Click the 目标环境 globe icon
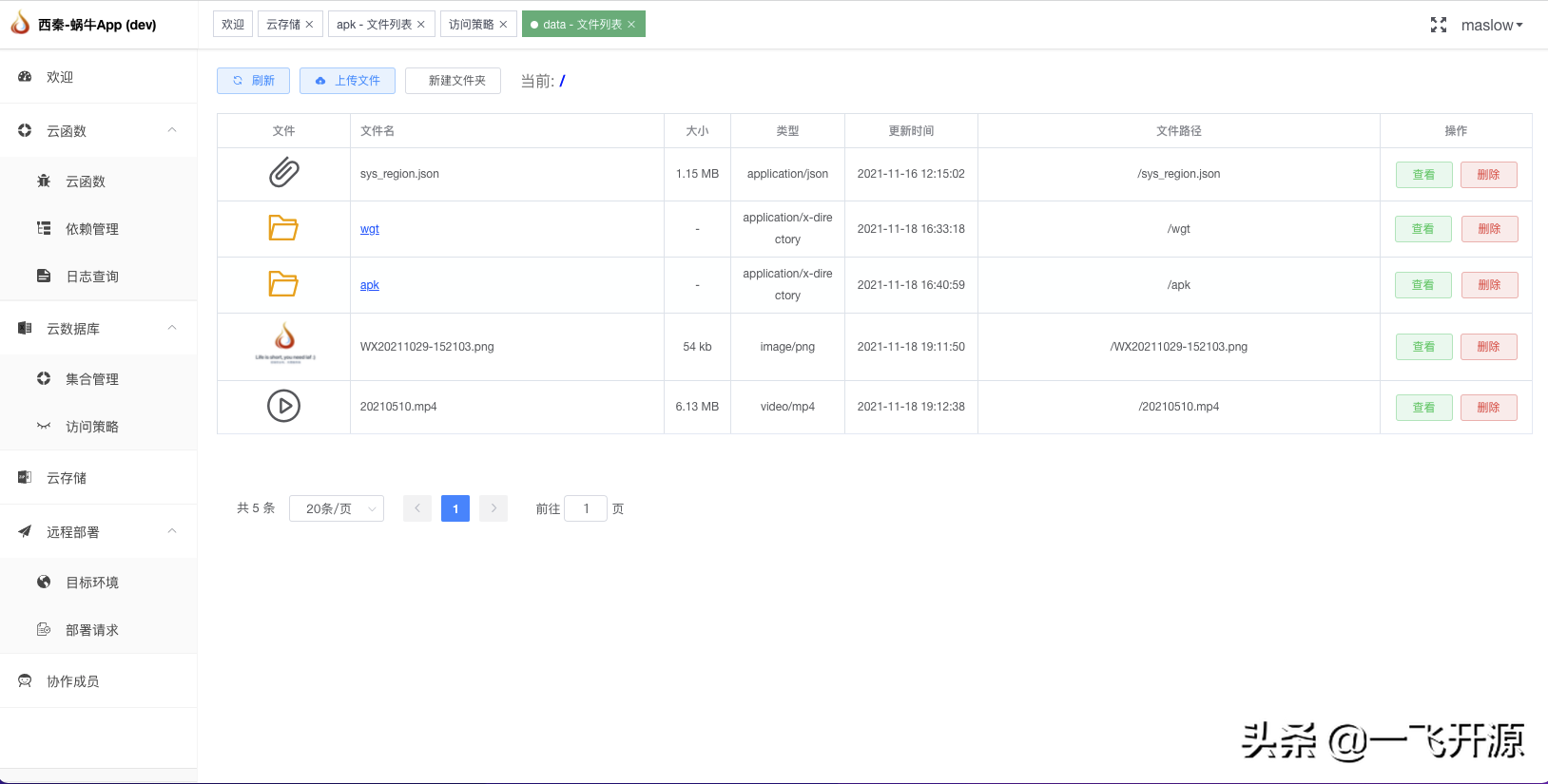This screenshot has width=1548, height=784. tap(44, 582)
